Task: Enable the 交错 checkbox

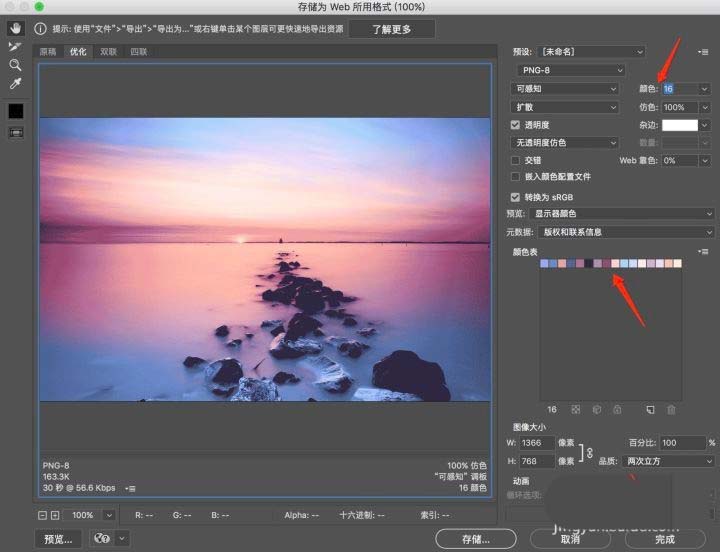Action: (515, 160)
